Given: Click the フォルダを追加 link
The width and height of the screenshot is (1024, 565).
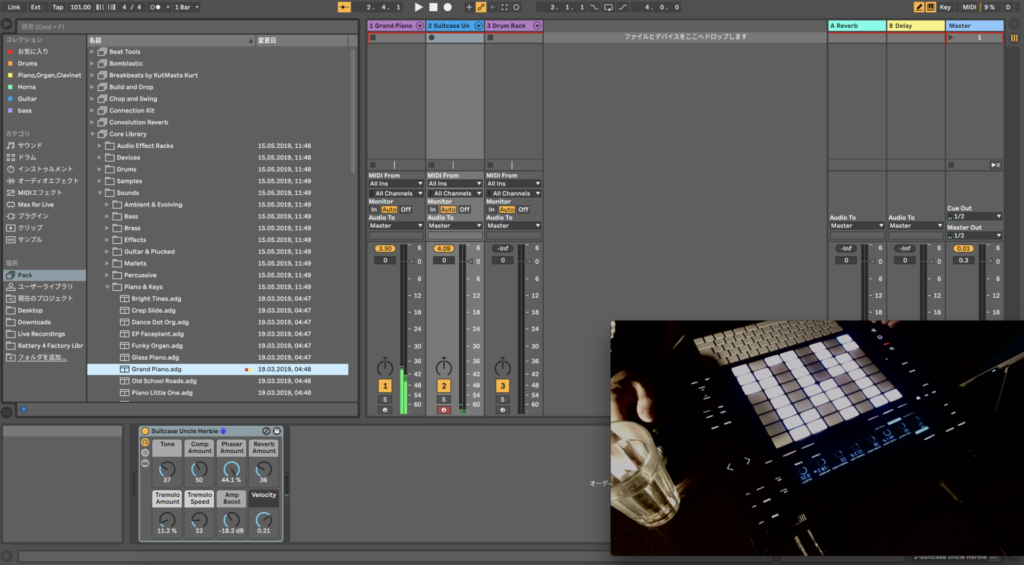Looking at the screenshot, I should pos(40,357).
